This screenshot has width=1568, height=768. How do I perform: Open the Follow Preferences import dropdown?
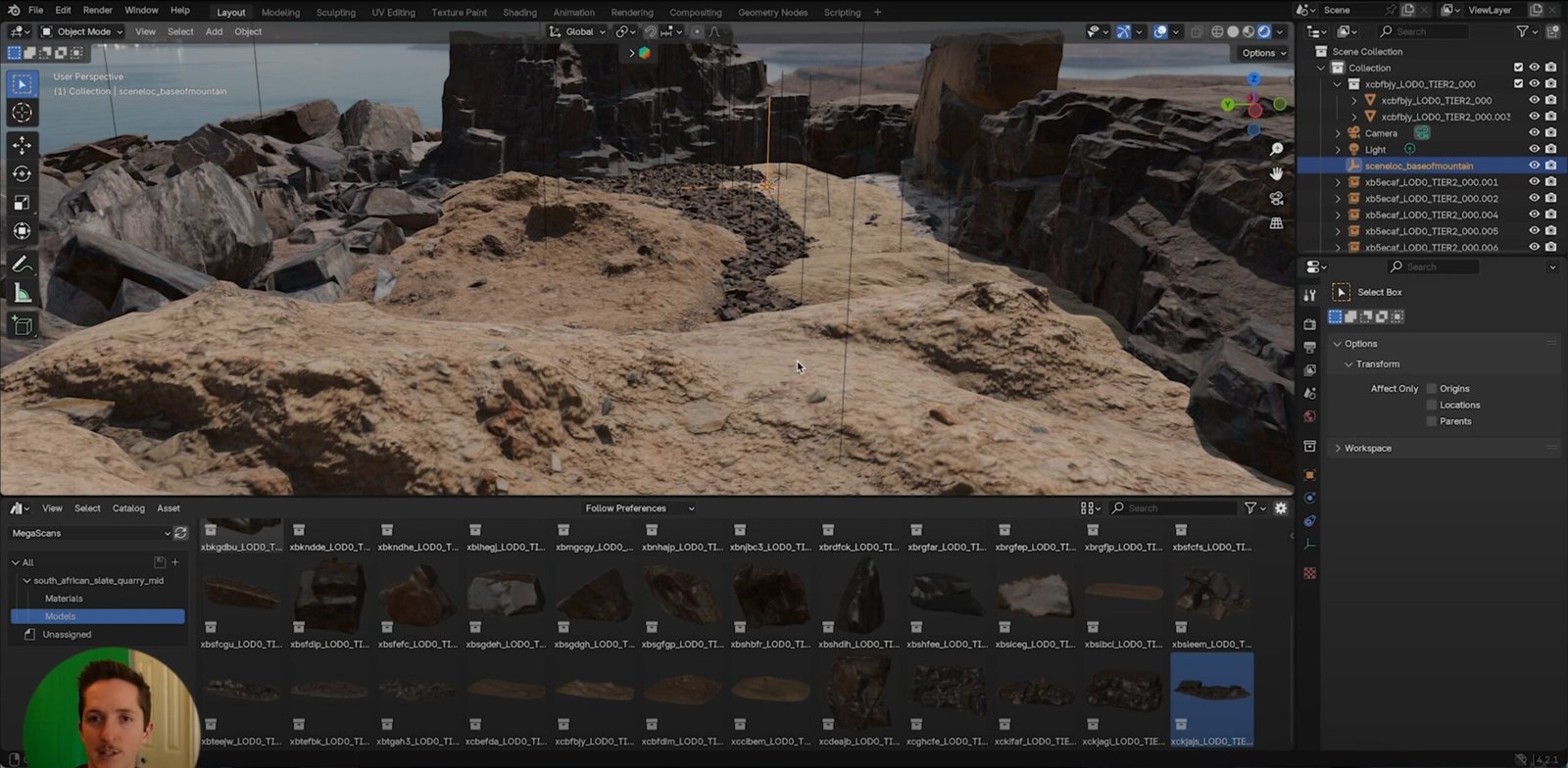[639, 508]
